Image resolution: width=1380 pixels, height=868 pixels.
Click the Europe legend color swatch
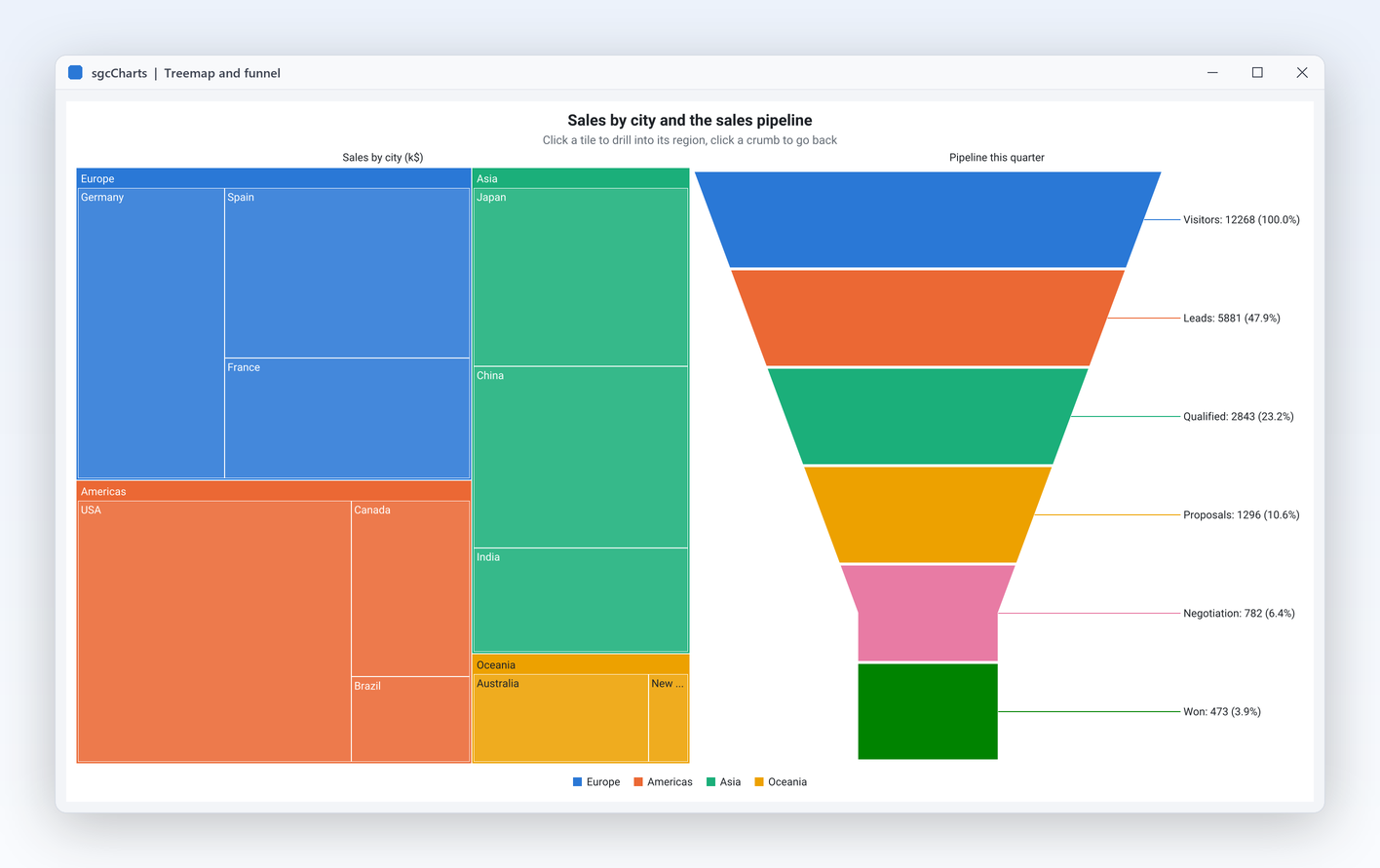click(577, 782)
